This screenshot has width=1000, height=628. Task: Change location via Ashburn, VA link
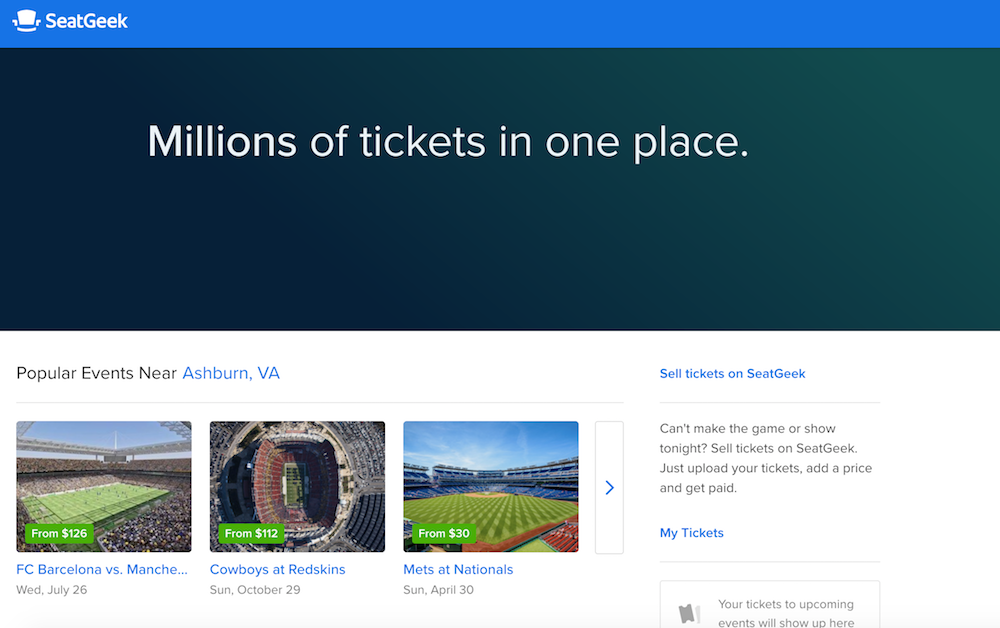pos(231,373)
